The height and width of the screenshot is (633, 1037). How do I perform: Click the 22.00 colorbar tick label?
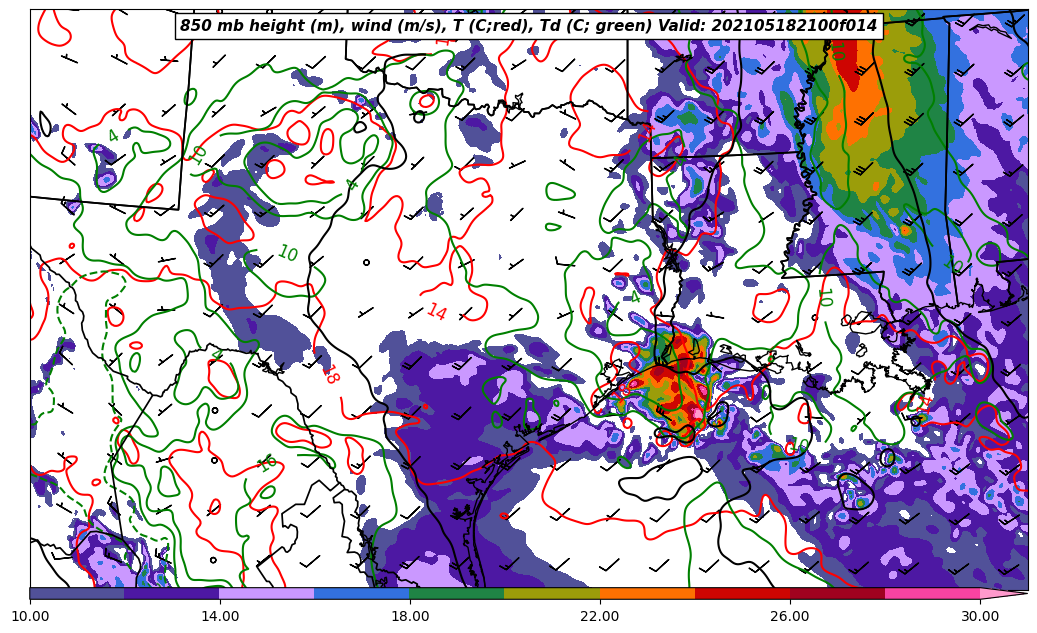[600, 616]
